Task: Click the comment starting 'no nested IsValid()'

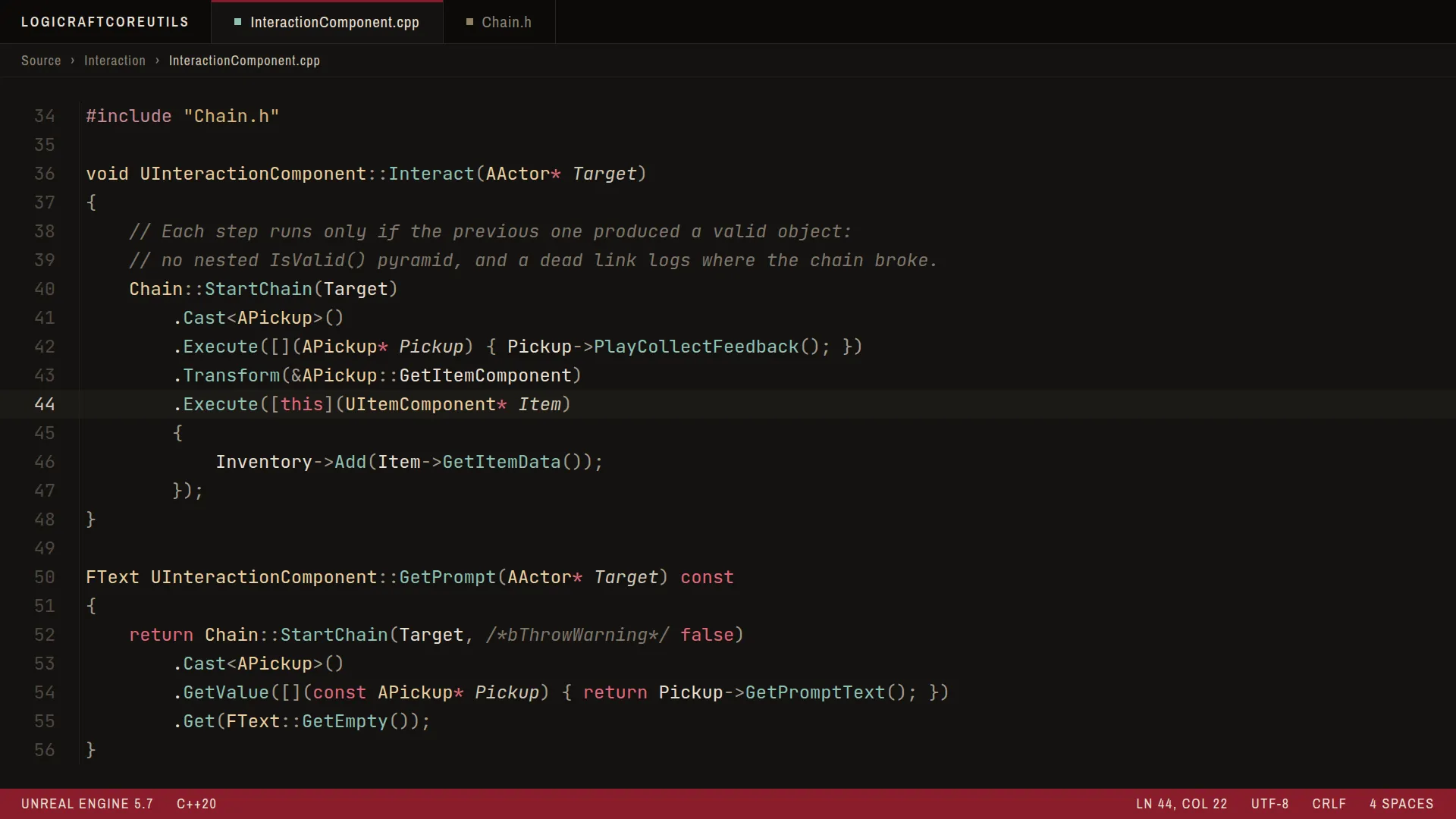Action: coord(534,260)
